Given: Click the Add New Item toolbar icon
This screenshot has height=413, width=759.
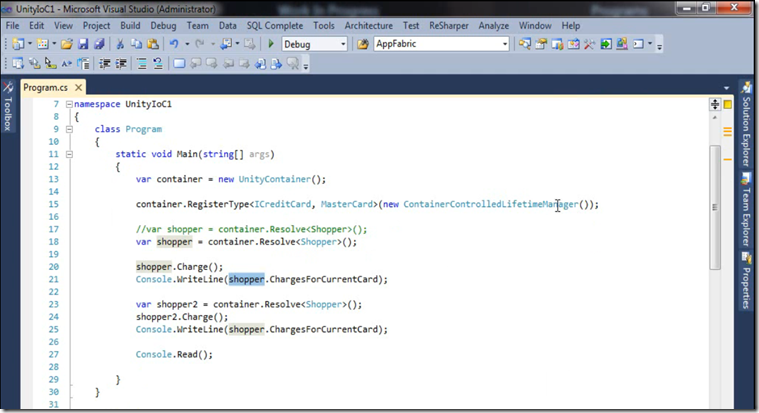Looking at the screenshot, I should pos(43,44).
